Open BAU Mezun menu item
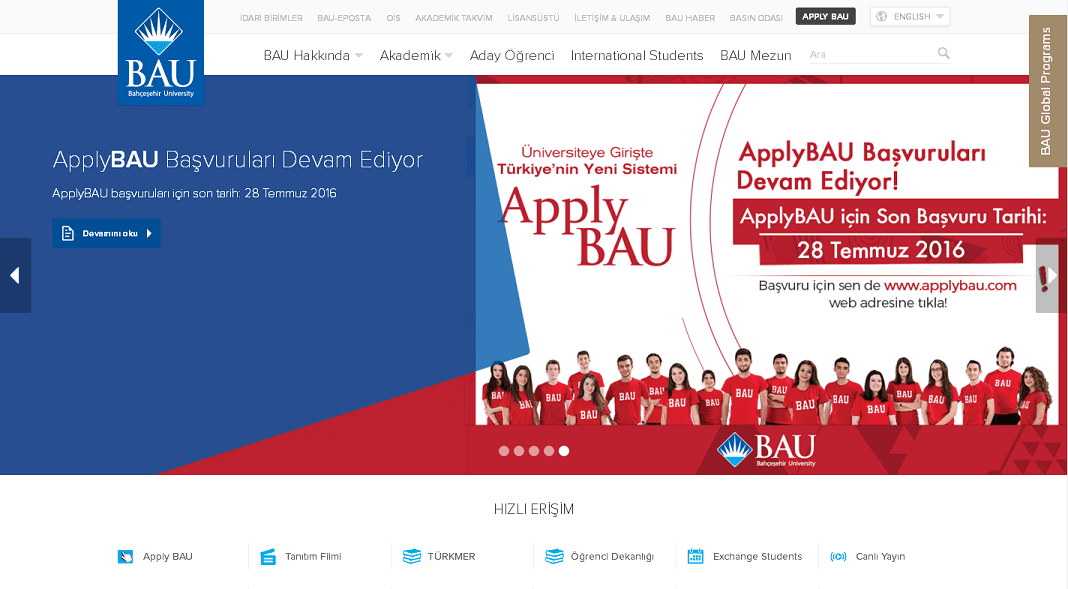Screen dimensions: 1068x589 (755, 55)
